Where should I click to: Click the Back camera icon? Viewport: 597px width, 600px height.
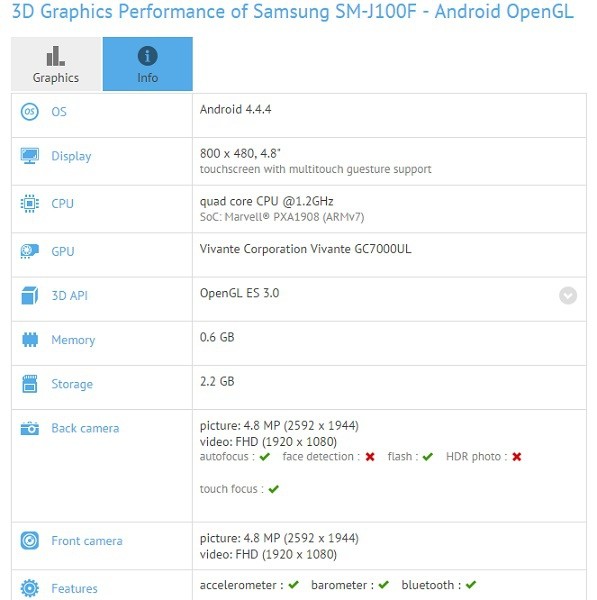tap(29, 429)
